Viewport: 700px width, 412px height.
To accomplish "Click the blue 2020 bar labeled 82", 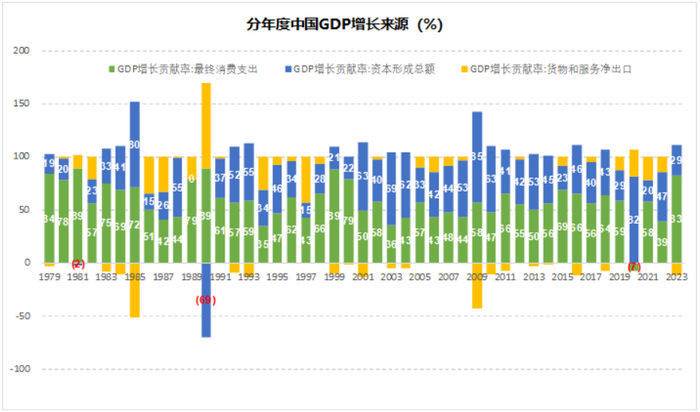I will pos(634,220).
